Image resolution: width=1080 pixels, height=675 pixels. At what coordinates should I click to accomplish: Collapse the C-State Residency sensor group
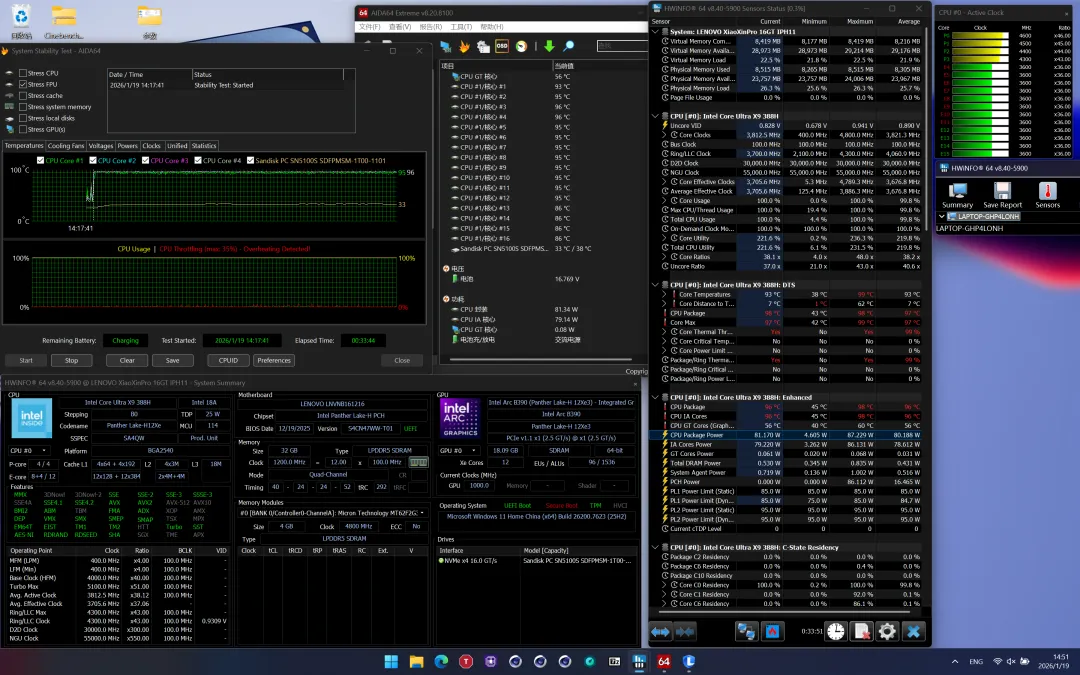(655, 548)
